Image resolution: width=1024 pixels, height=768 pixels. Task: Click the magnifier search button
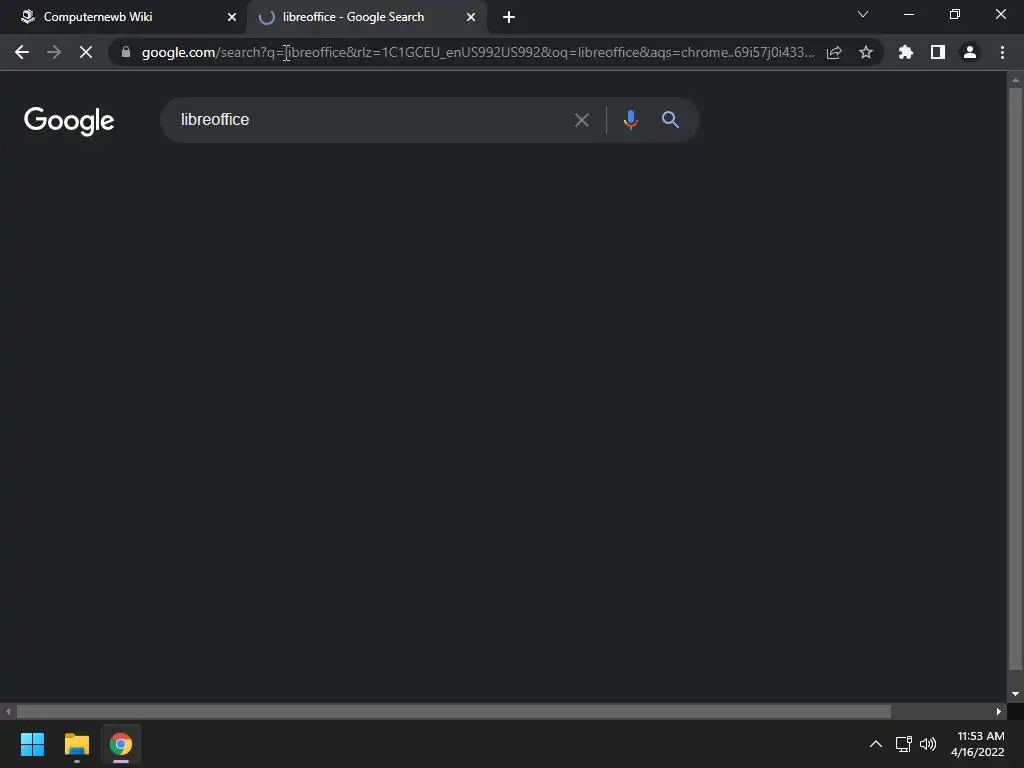670,120
